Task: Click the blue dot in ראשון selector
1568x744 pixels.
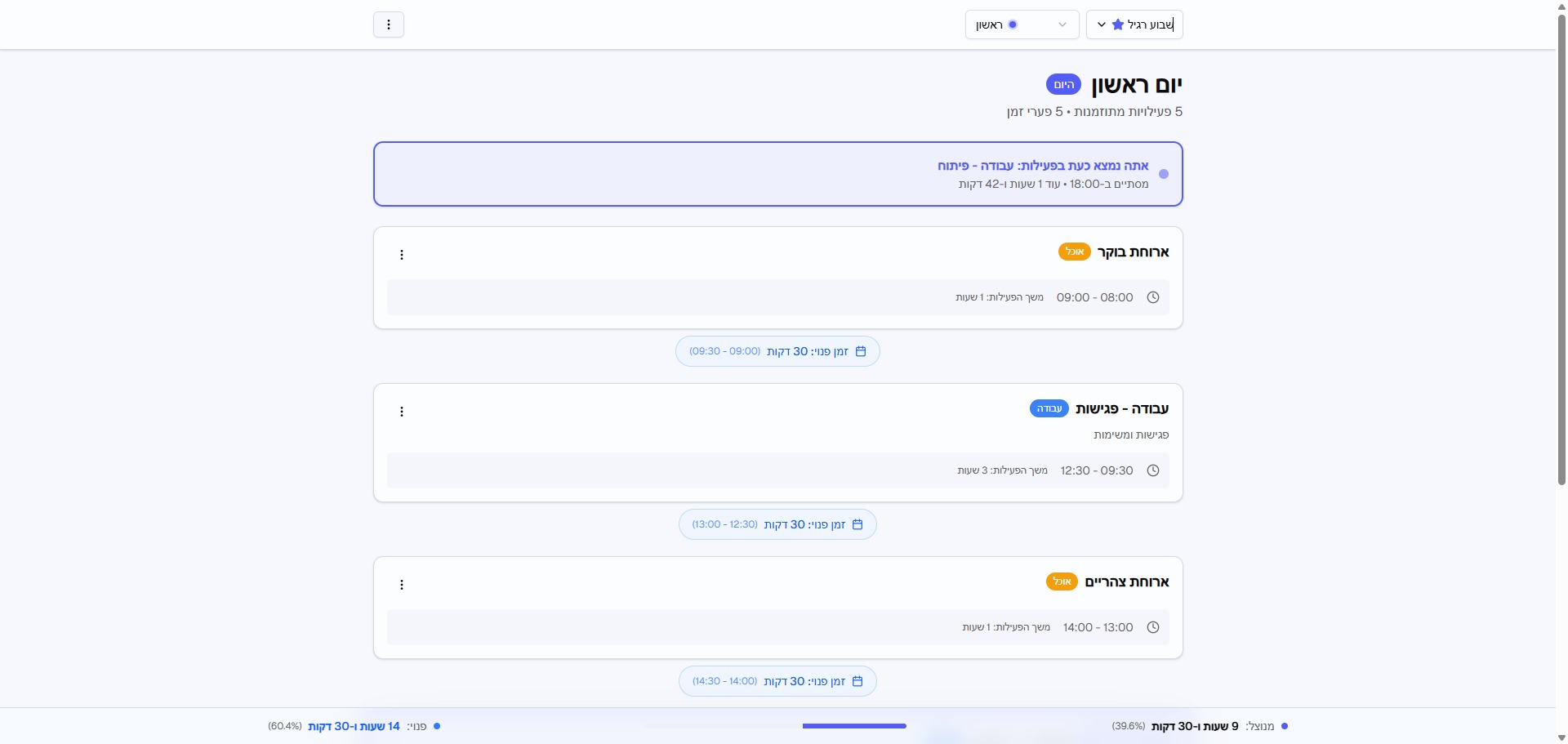Action: [1013, 25]
